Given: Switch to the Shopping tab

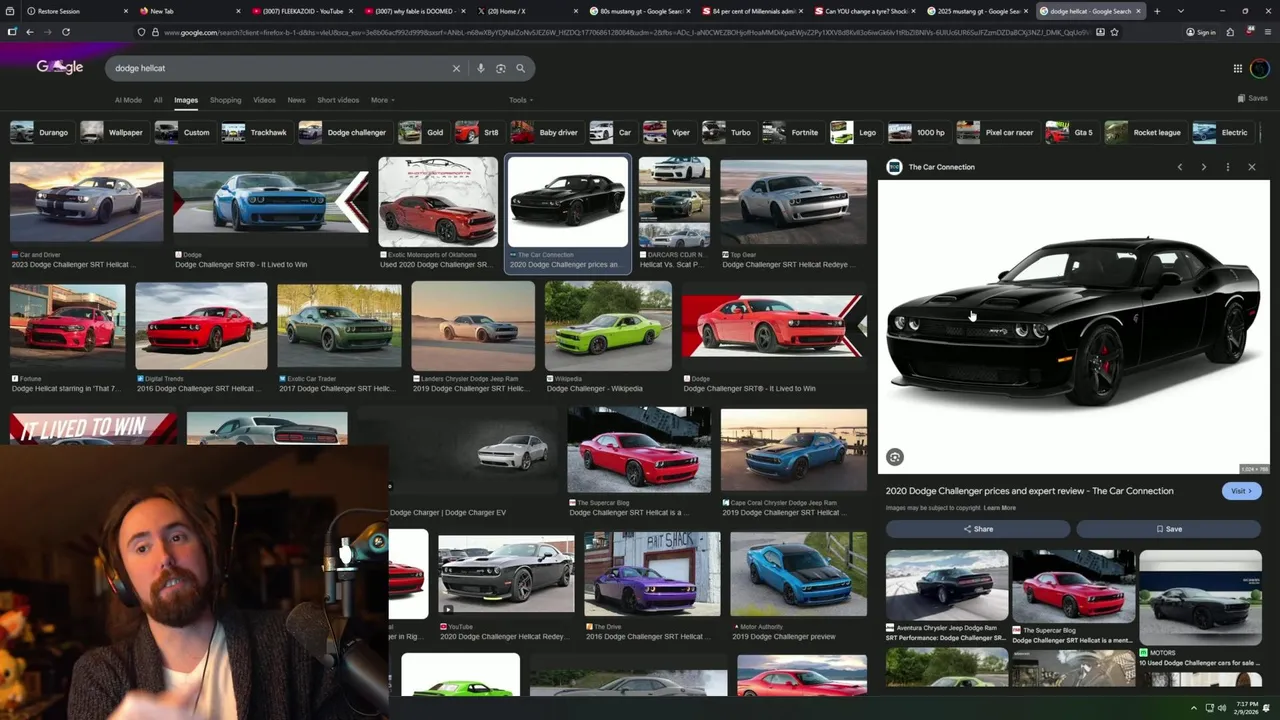Looking at the screenshot, I should [x=226, y=100].
